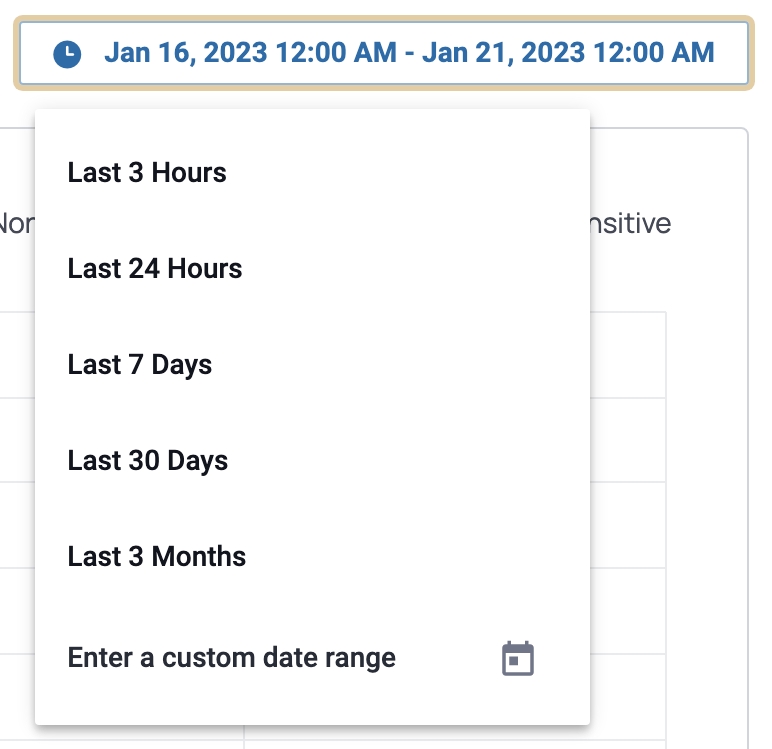Select Last 30 Days time range
This screenshot has width=772, height=749.
pos(148,461)
